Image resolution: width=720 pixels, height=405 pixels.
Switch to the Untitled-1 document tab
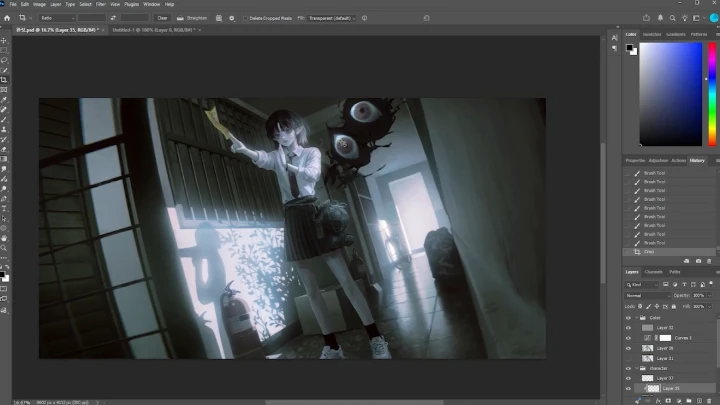pos(154,30)
